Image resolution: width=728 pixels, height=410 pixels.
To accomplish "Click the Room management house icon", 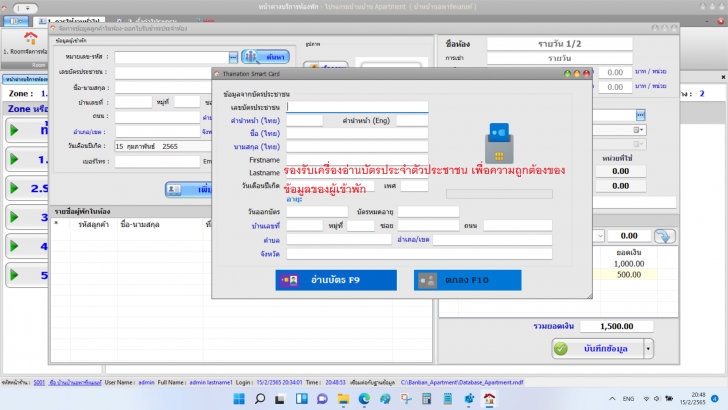I will pos(31,38).
